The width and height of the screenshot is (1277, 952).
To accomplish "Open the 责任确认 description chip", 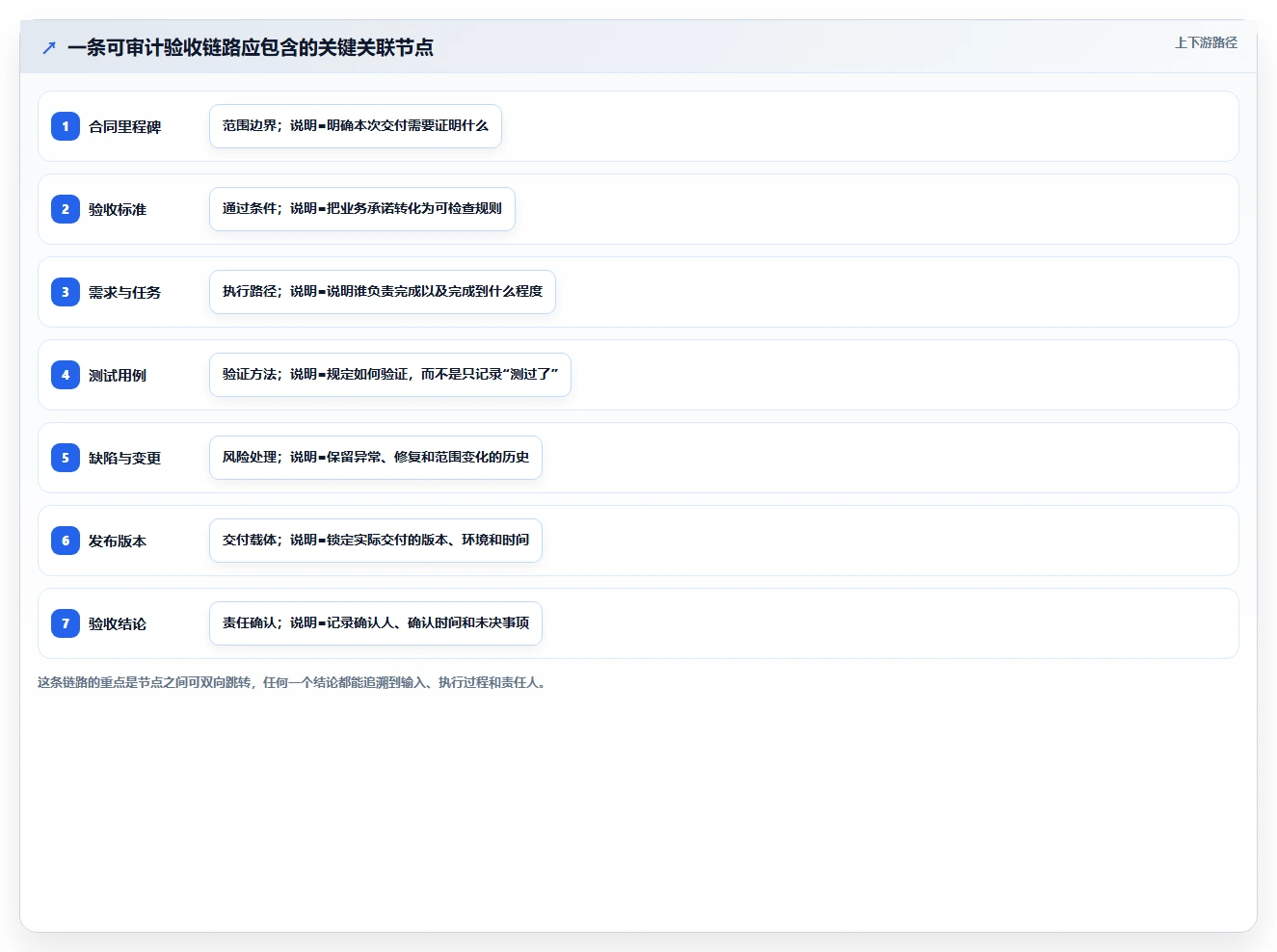I will 376,623.
